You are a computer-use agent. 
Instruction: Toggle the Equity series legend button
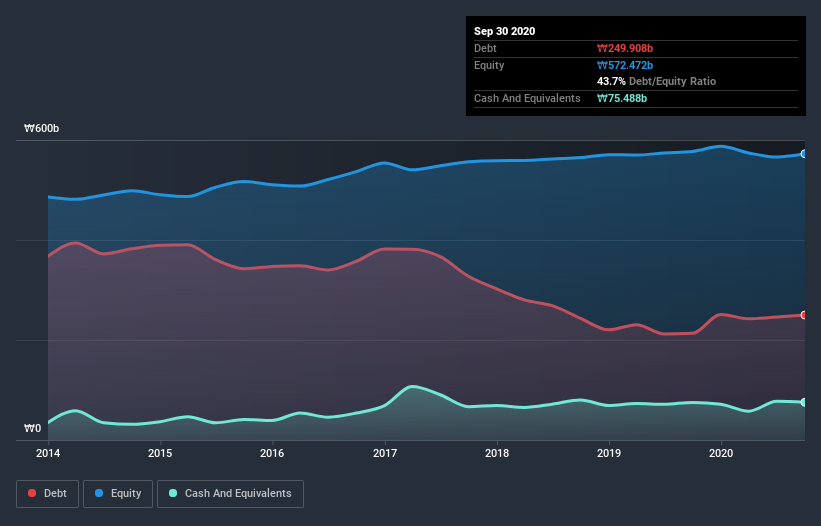click(x=118, y=494)
